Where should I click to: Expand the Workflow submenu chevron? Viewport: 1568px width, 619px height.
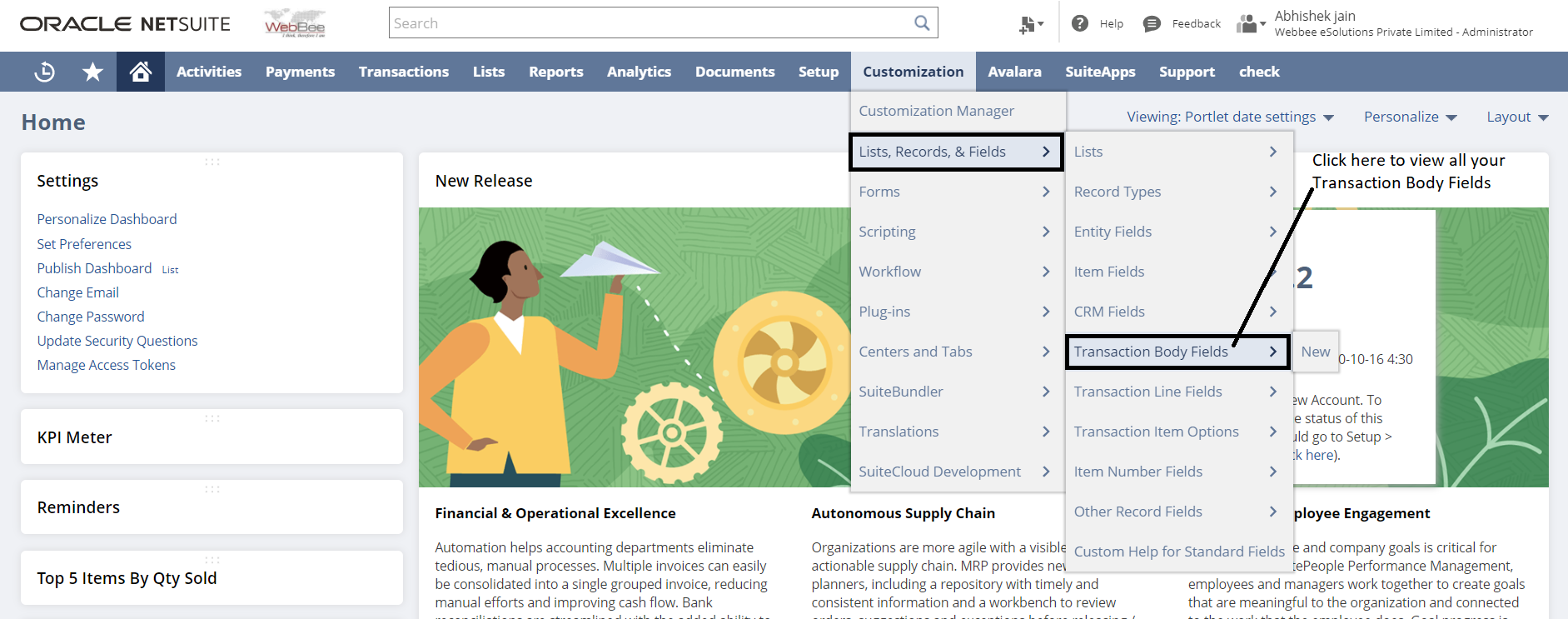(x=1046, y=272)
